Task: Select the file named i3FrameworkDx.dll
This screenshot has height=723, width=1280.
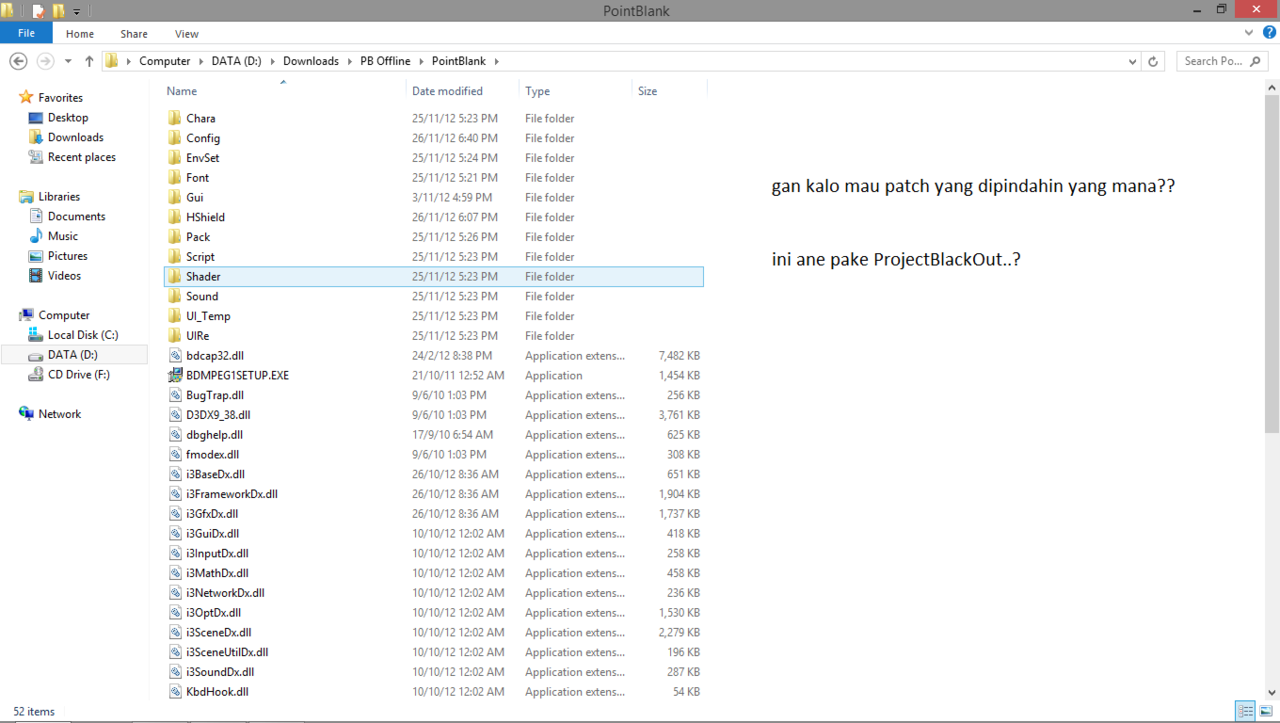Action: 232,494
